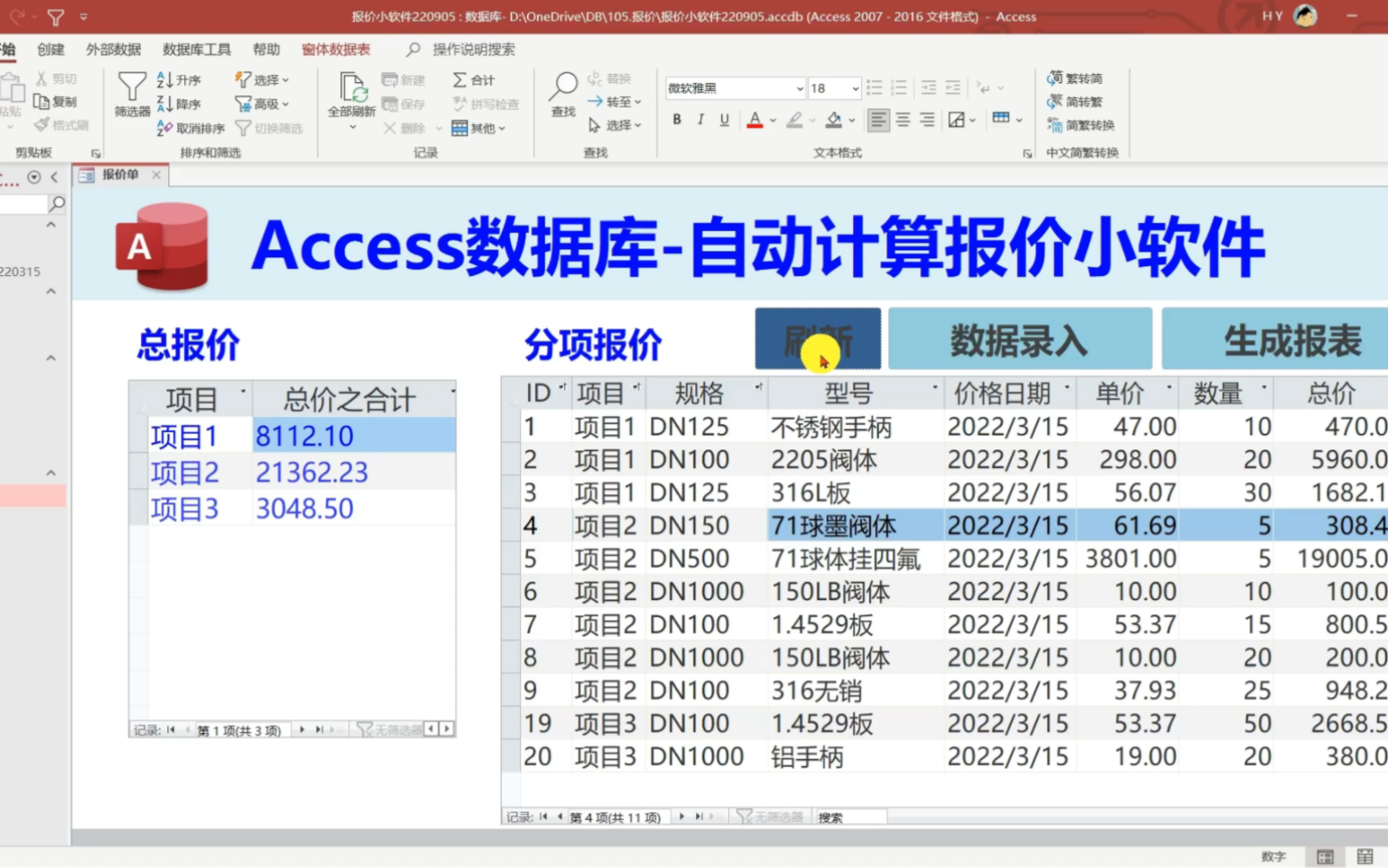
Task: Align text left
Action: tap(878, 119)
